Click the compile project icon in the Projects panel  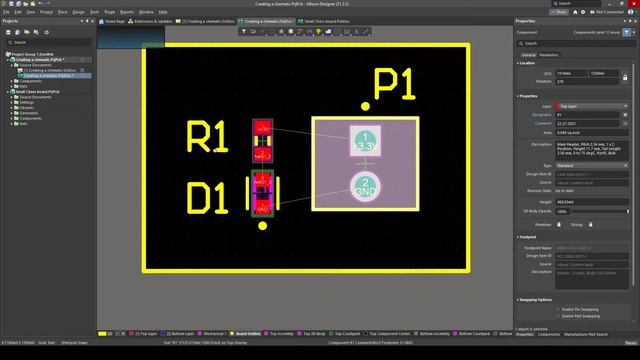point(18,32)
